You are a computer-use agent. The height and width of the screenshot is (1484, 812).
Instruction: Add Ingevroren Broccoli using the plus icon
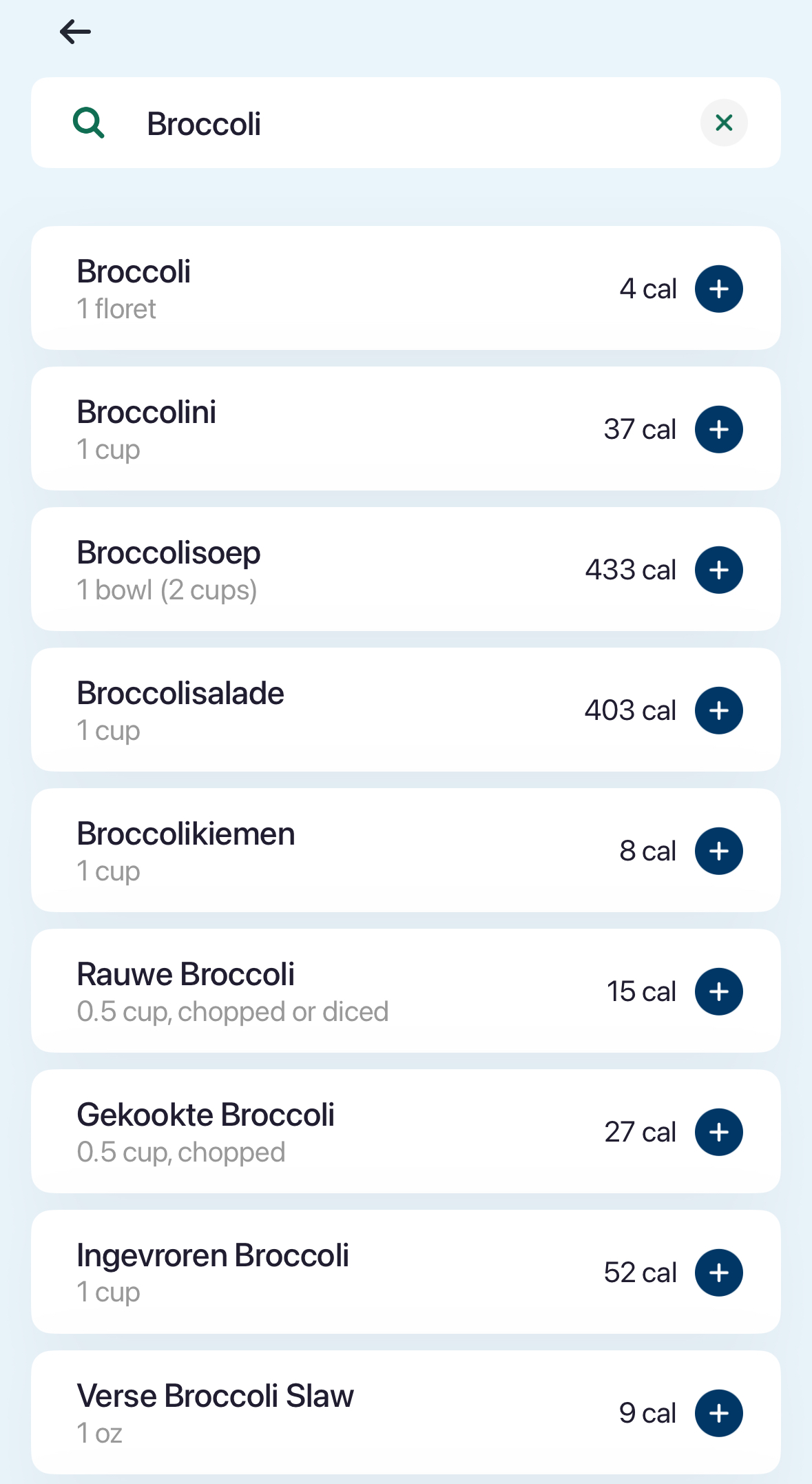point(718,1272)
